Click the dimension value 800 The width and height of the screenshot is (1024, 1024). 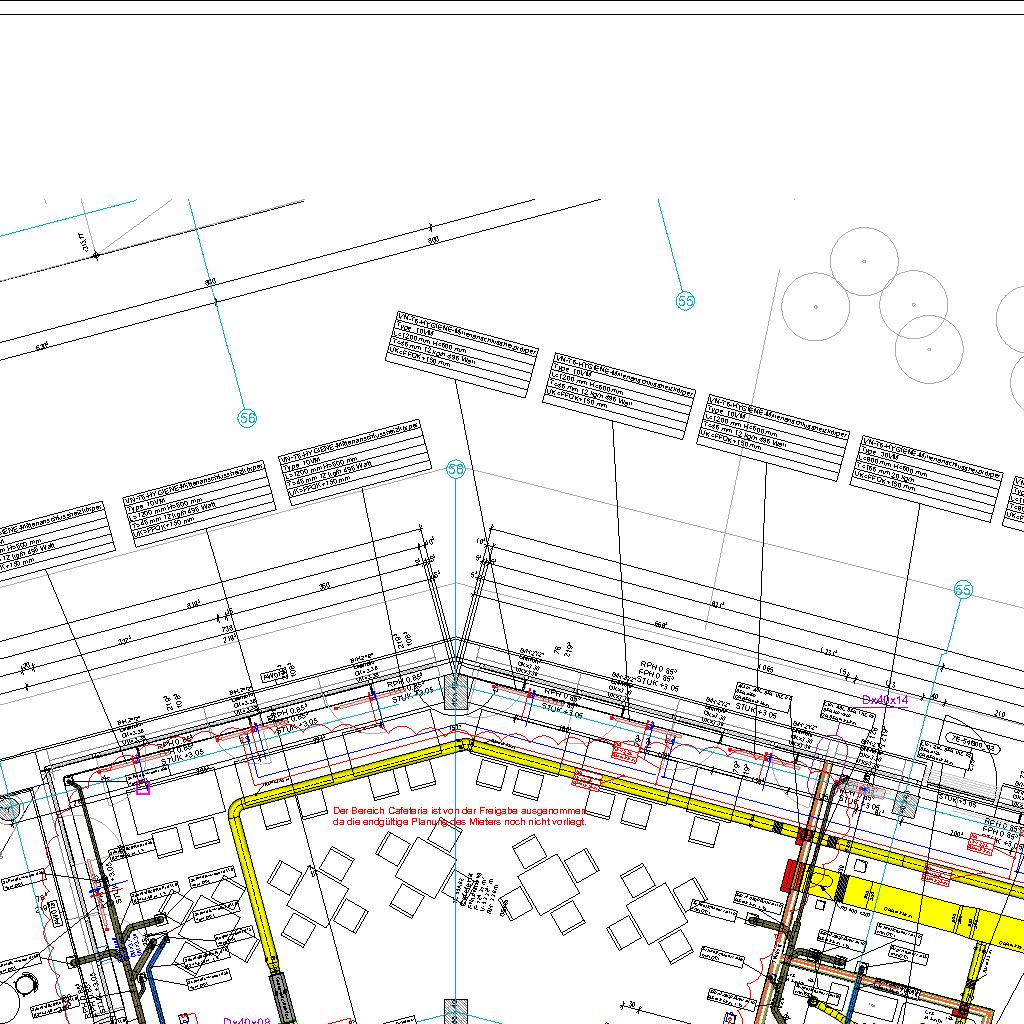tap(433, 240)
